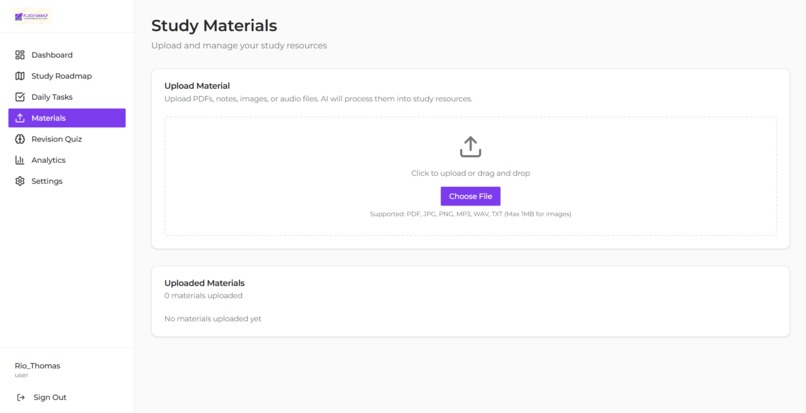Viewport: 806px width, 413px height.
Task: Click the Analytics bar chart icon
Action: 20,160
